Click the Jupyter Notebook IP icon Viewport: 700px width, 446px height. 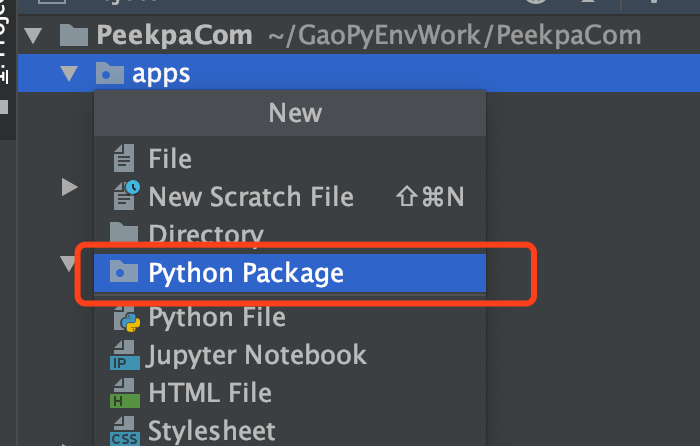tap(125, 355)
